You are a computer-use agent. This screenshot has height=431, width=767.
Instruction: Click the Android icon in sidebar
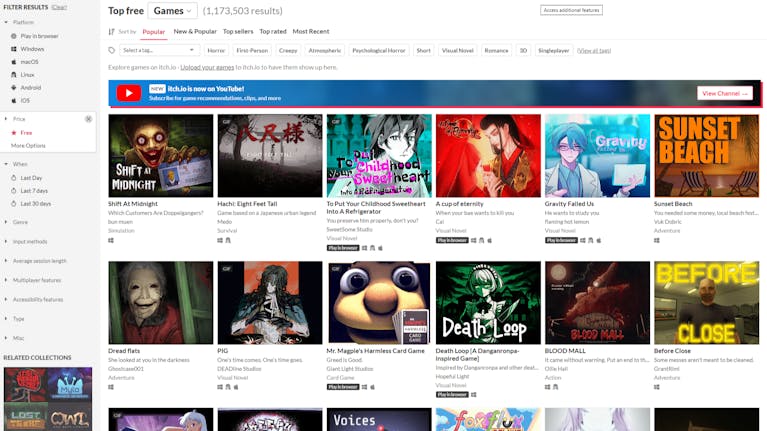coord(14,88)
